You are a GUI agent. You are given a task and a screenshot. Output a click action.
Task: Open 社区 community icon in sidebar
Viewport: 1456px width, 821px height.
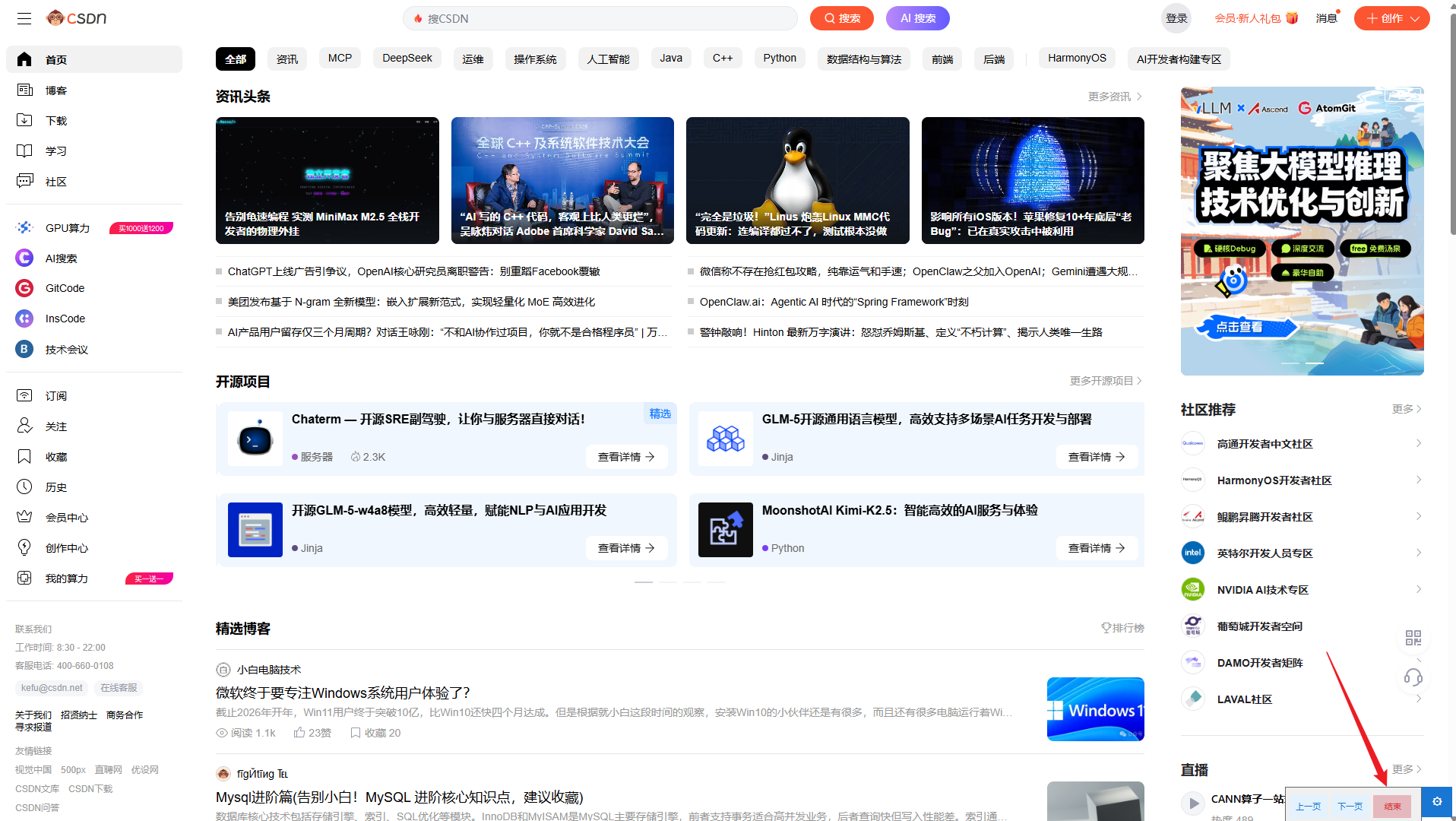24,181
